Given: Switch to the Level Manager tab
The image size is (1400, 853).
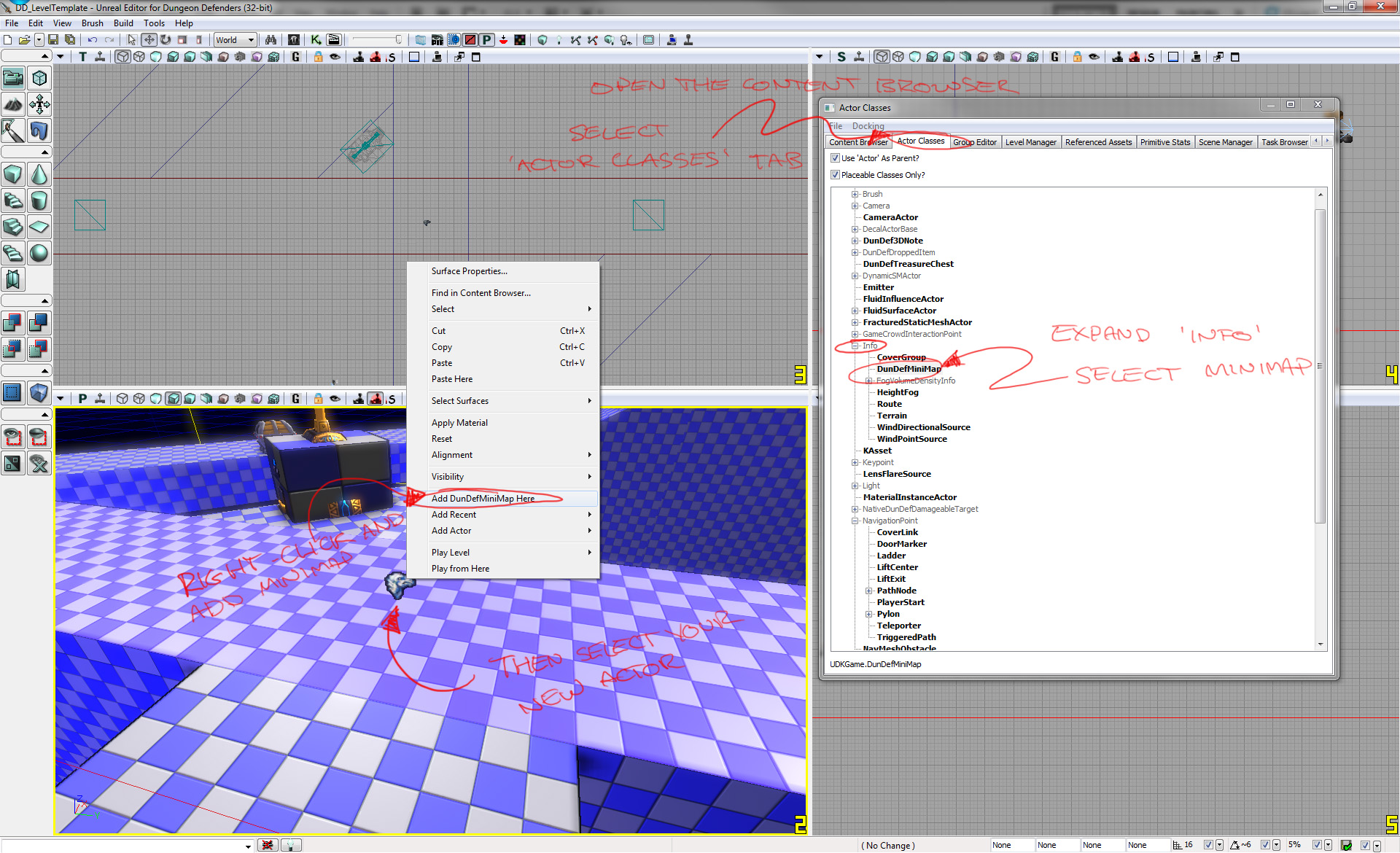Looking at the screenshot, I should (1030, 142).
